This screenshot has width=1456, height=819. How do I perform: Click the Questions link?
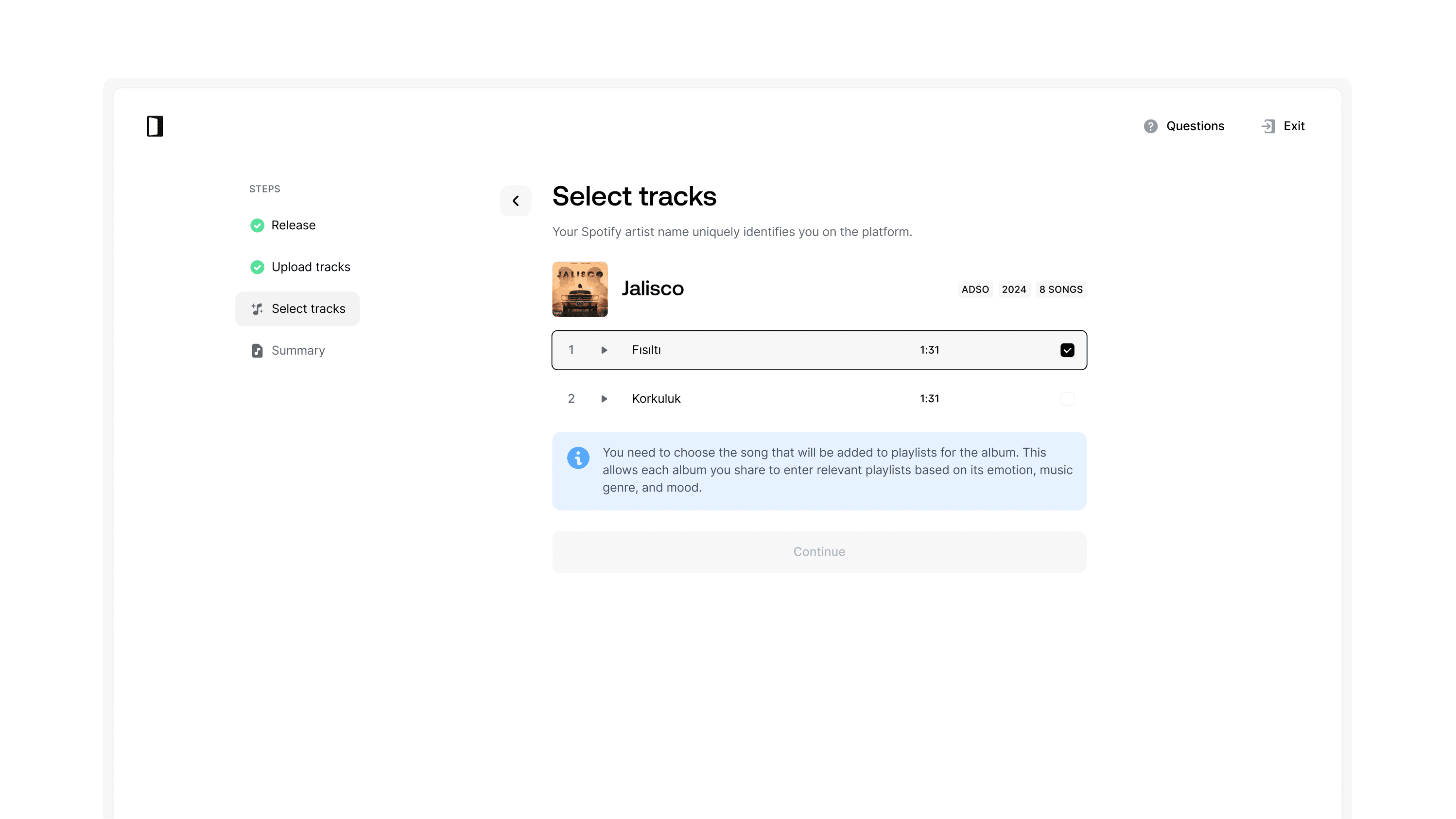click(1195, 126)
